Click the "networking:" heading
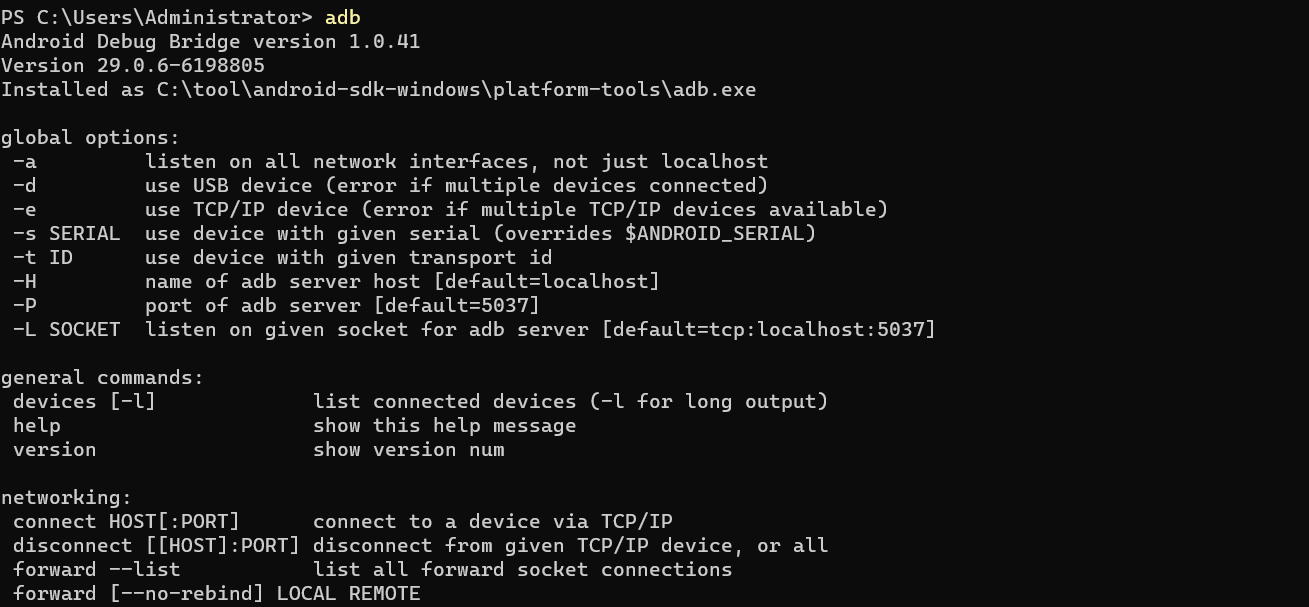 pyautogui.click(x=66, y=497)
